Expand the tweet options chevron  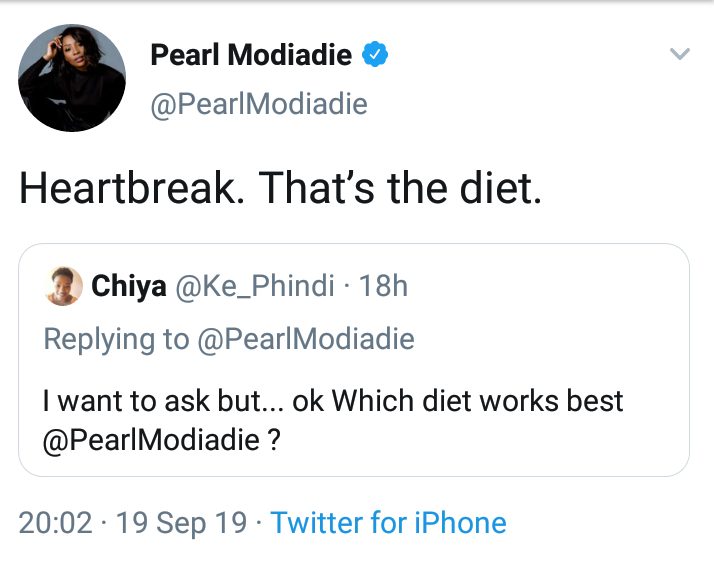point(680,54)
